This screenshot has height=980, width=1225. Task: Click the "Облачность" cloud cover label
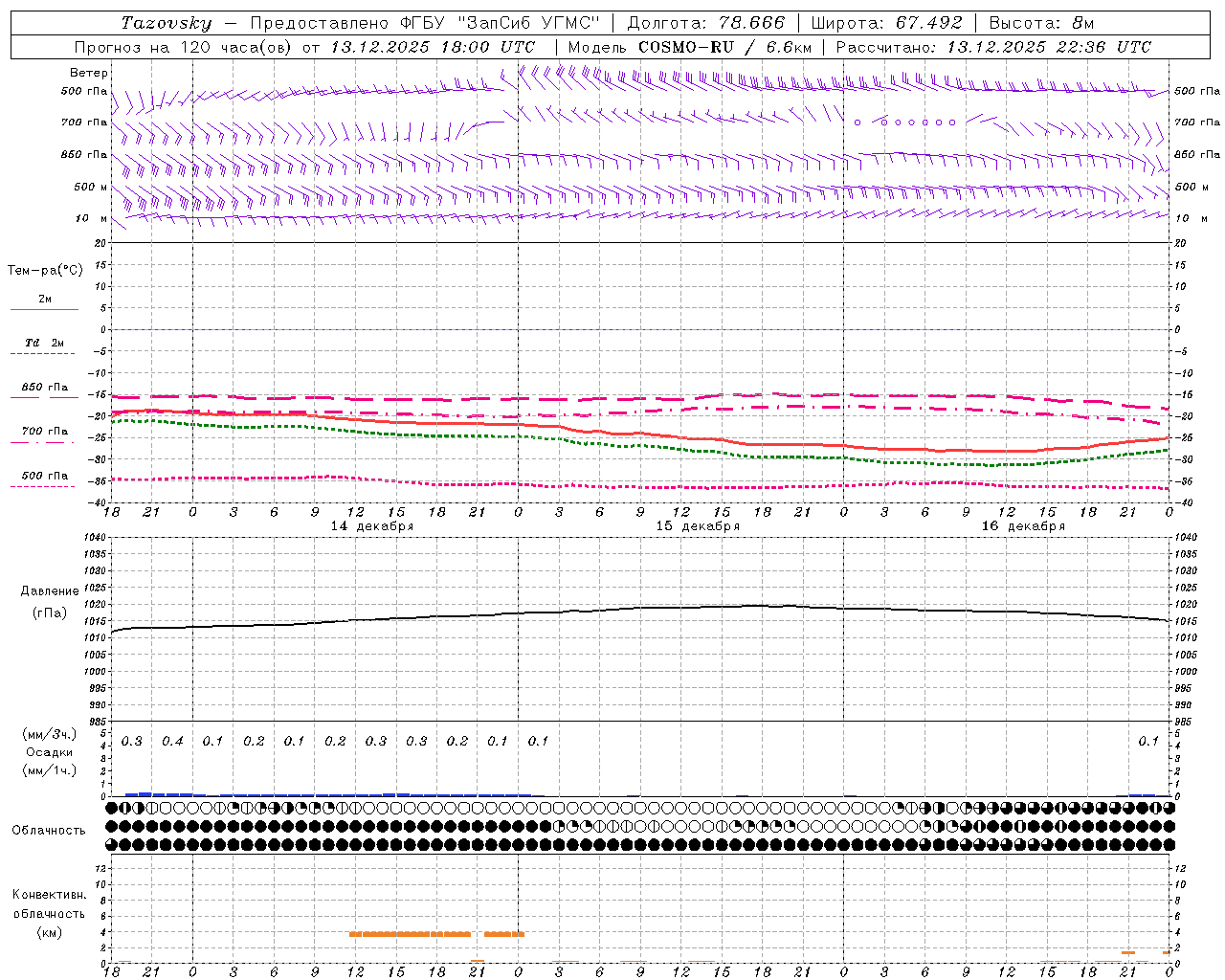[49, 831]
